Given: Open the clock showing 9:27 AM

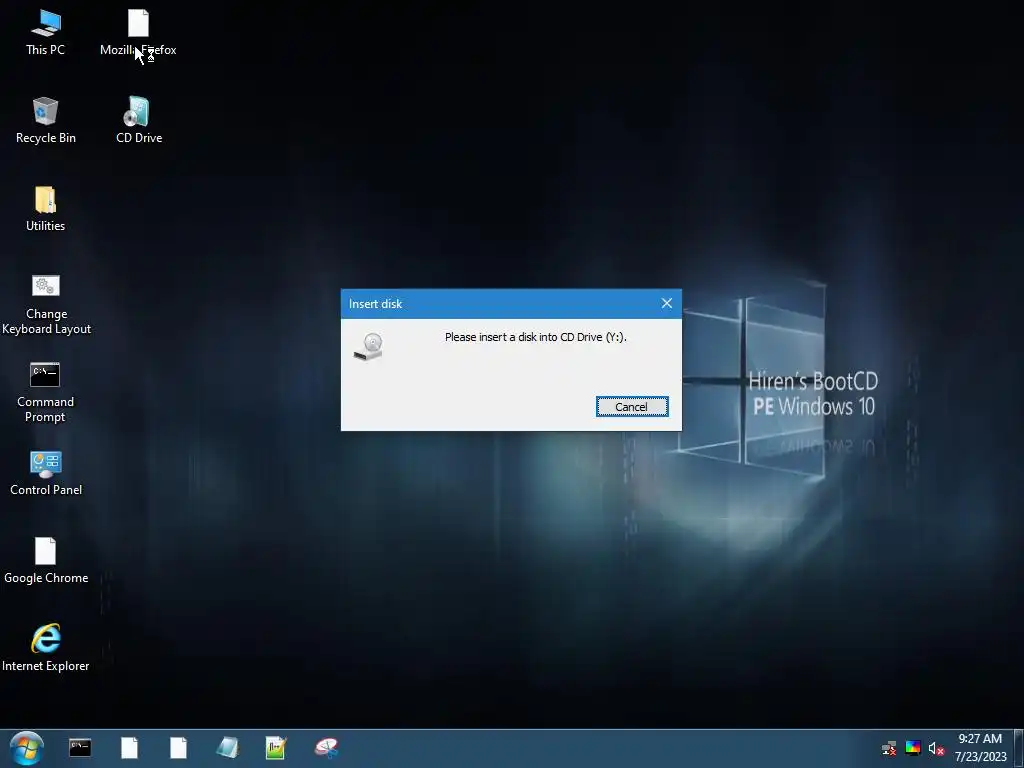Looking at the screenshot, I should point(980,748).
